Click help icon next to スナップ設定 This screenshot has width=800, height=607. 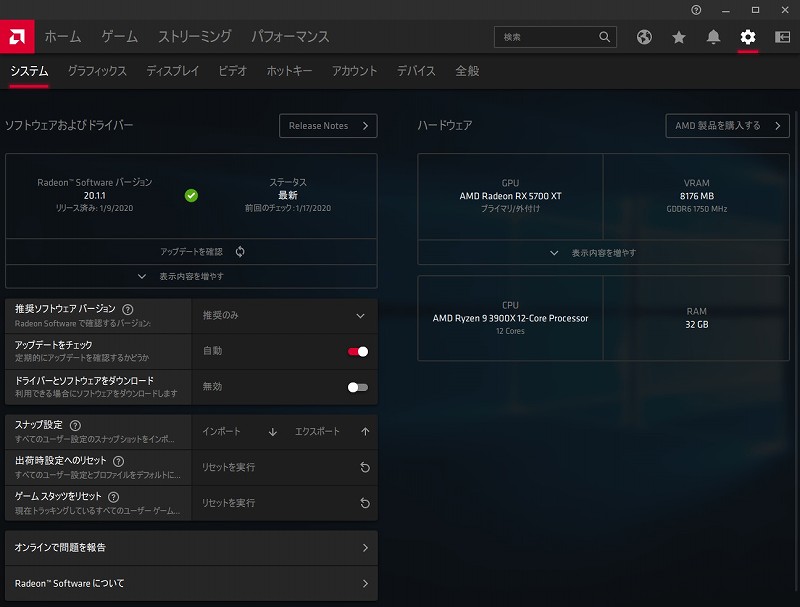(x=76, y=425)
